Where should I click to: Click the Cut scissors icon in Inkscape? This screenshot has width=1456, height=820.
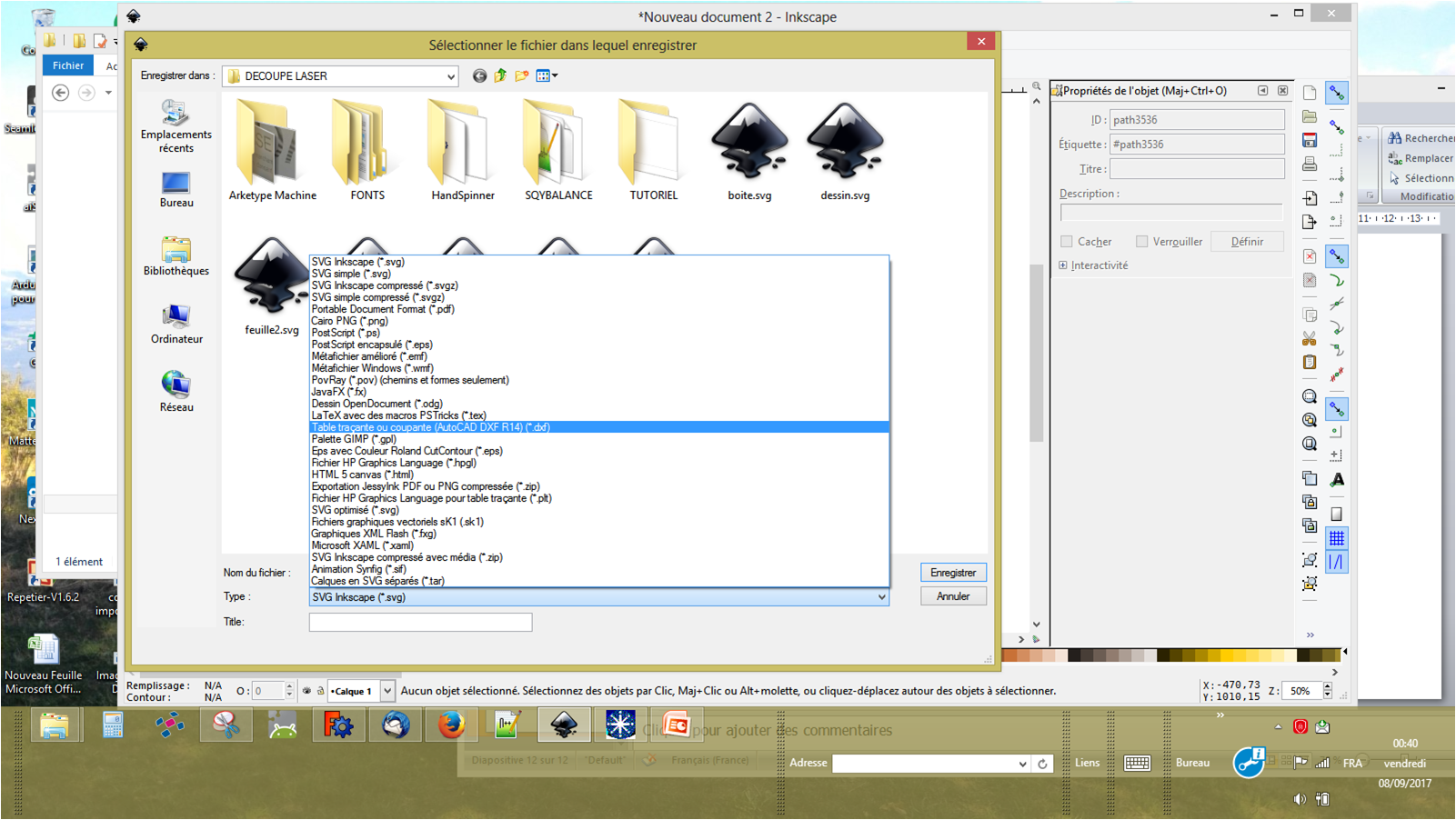[1310, 338]
